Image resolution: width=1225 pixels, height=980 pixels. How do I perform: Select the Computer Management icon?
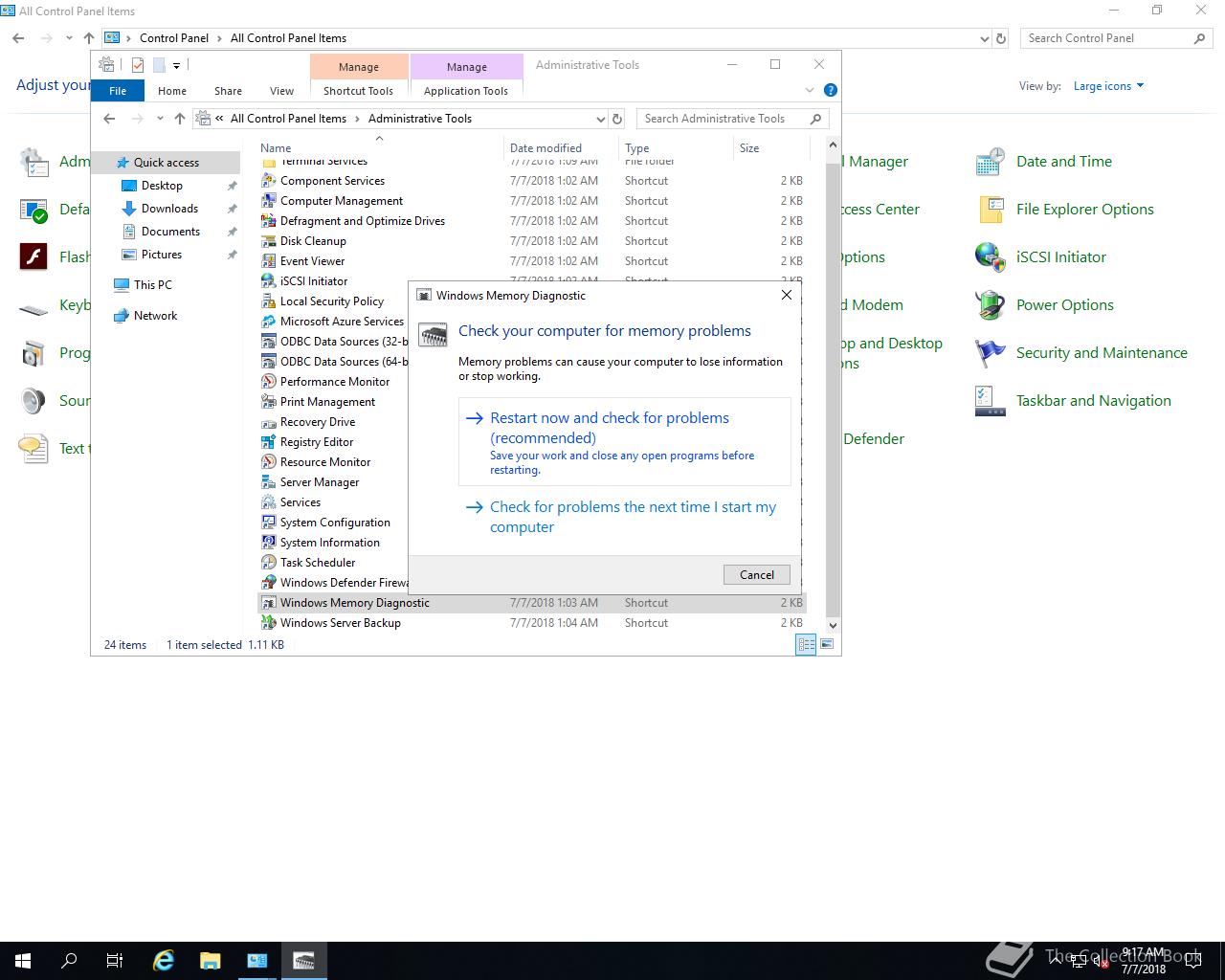tap(269, 201)
